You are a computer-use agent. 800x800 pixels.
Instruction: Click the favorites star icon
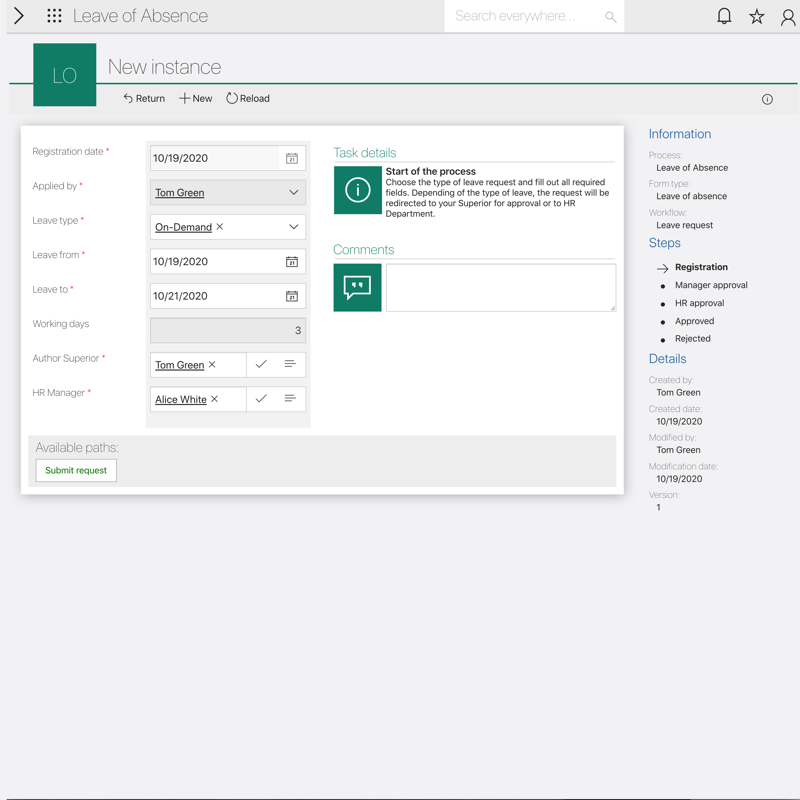pos(757,16)
